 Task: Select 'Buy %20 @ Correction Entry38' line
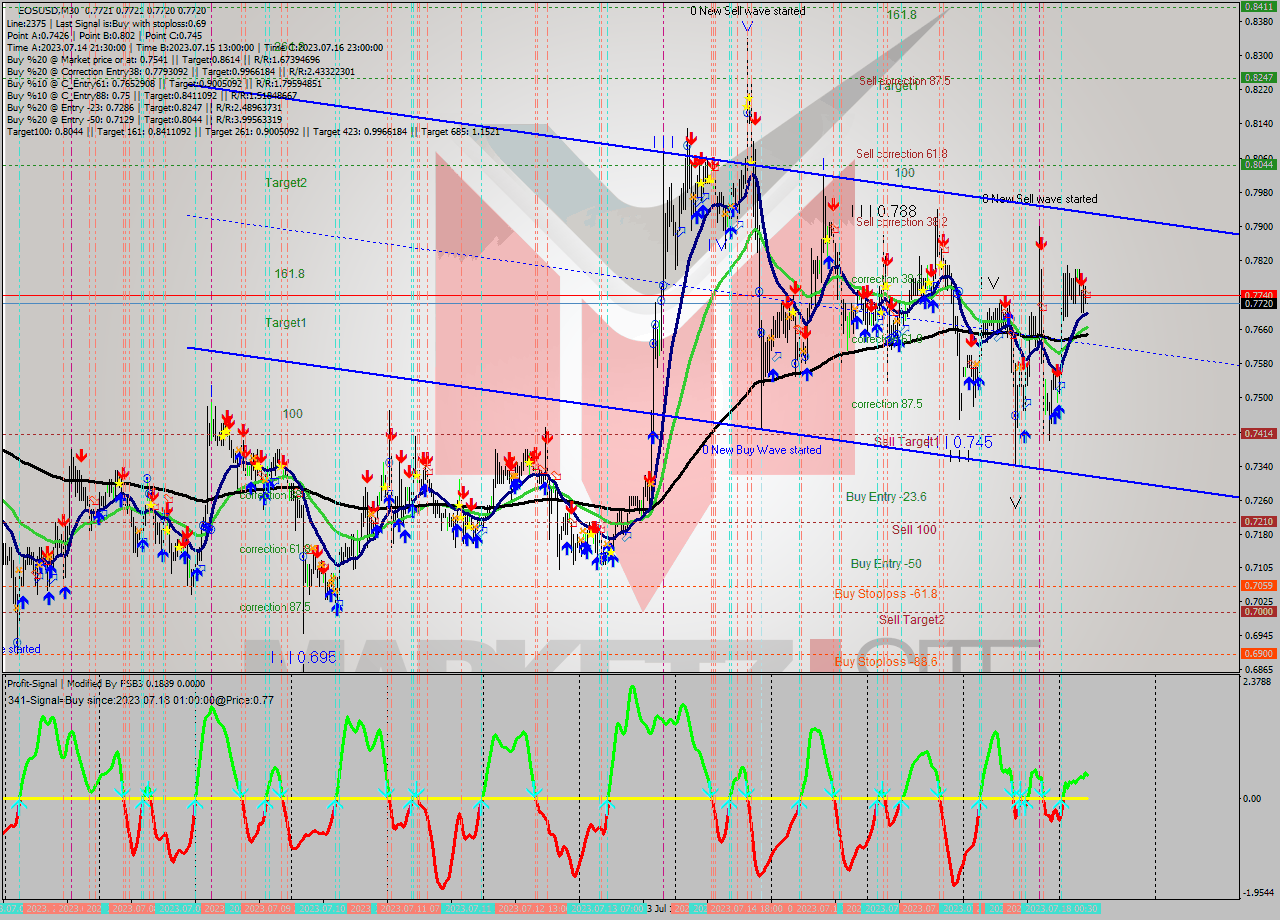coord(179,71)
